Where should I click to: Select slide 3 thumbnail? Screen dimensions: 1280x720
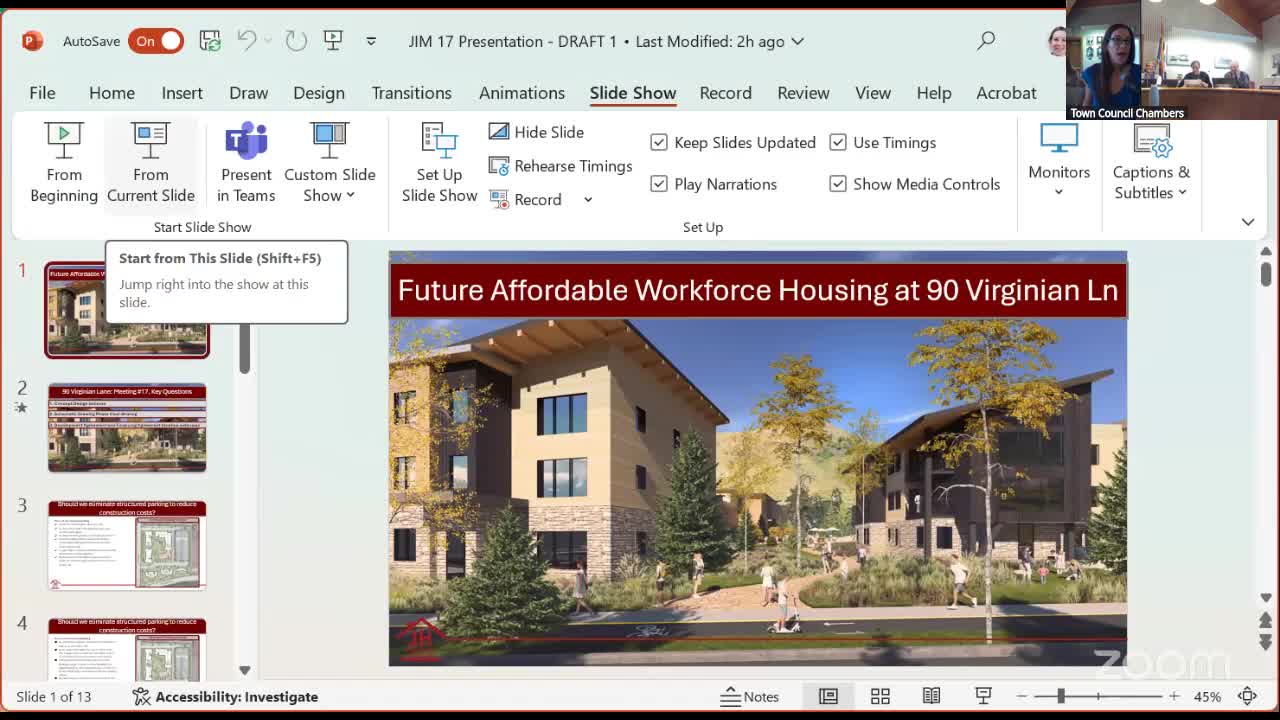tap(127, 545)
